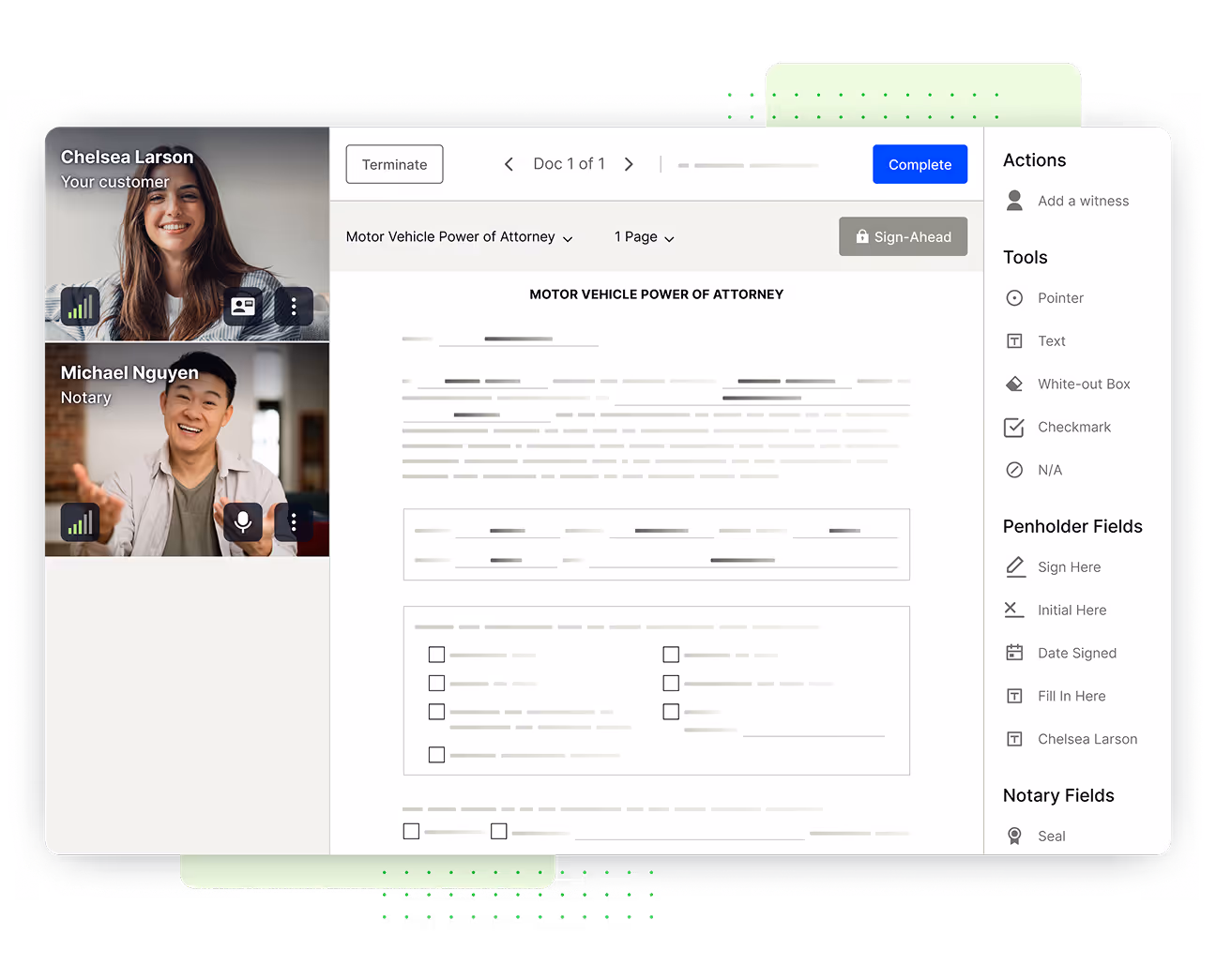Choose the White-out Box eraser icon

click(x=1014, y=384)
